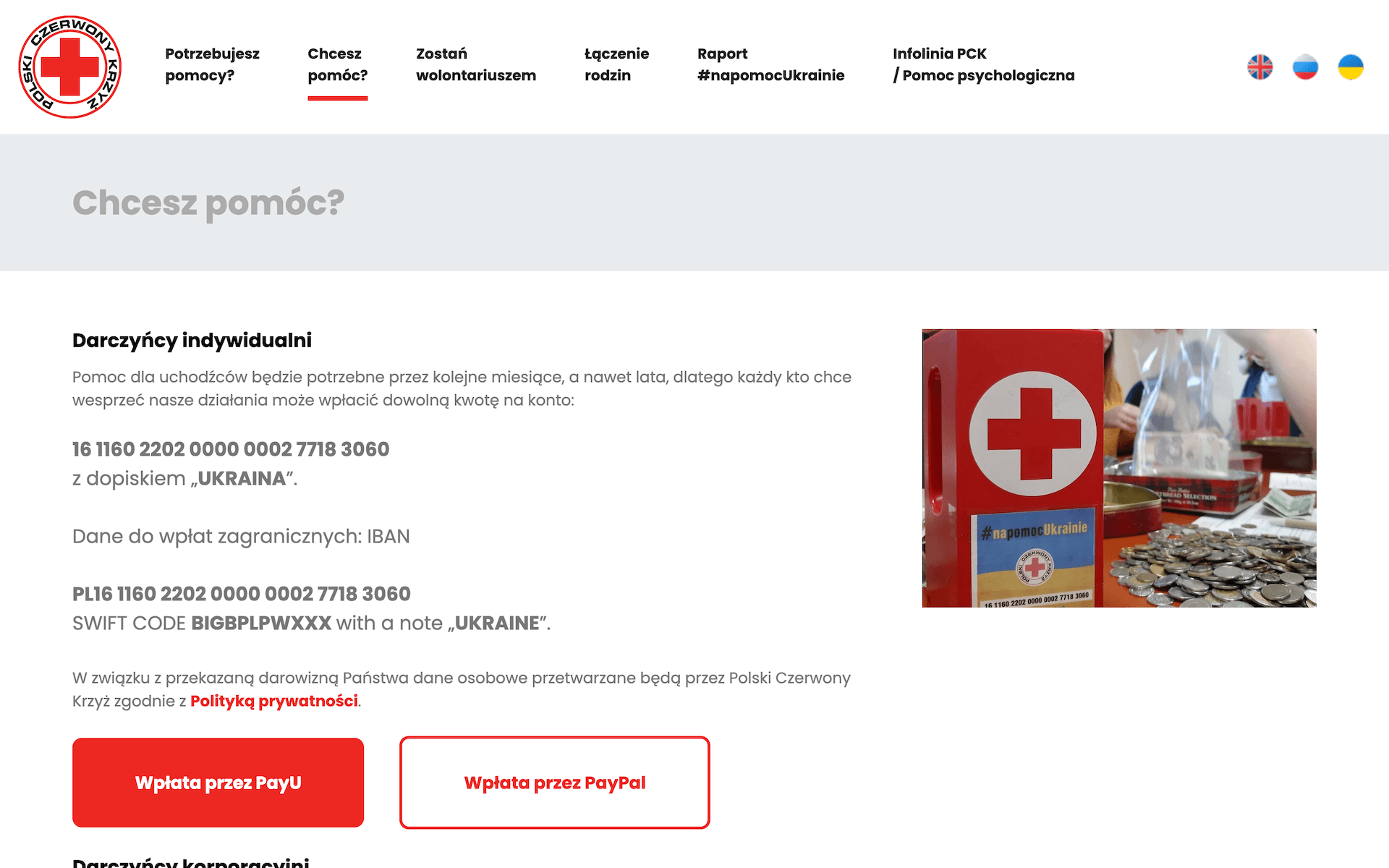1389x868 pixels.
Task: Open the 'Polityką prywatności' link
Action: [273, 701]
